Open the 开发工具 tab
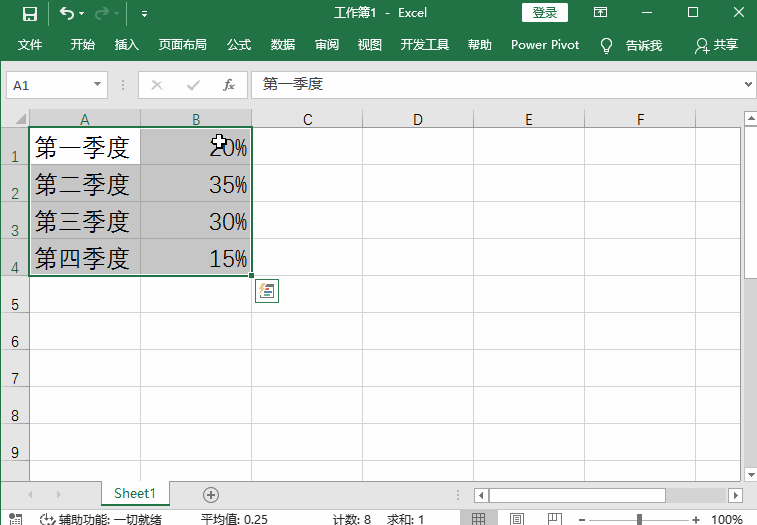Viewport: 757px width, 525px height. (425, 45)
